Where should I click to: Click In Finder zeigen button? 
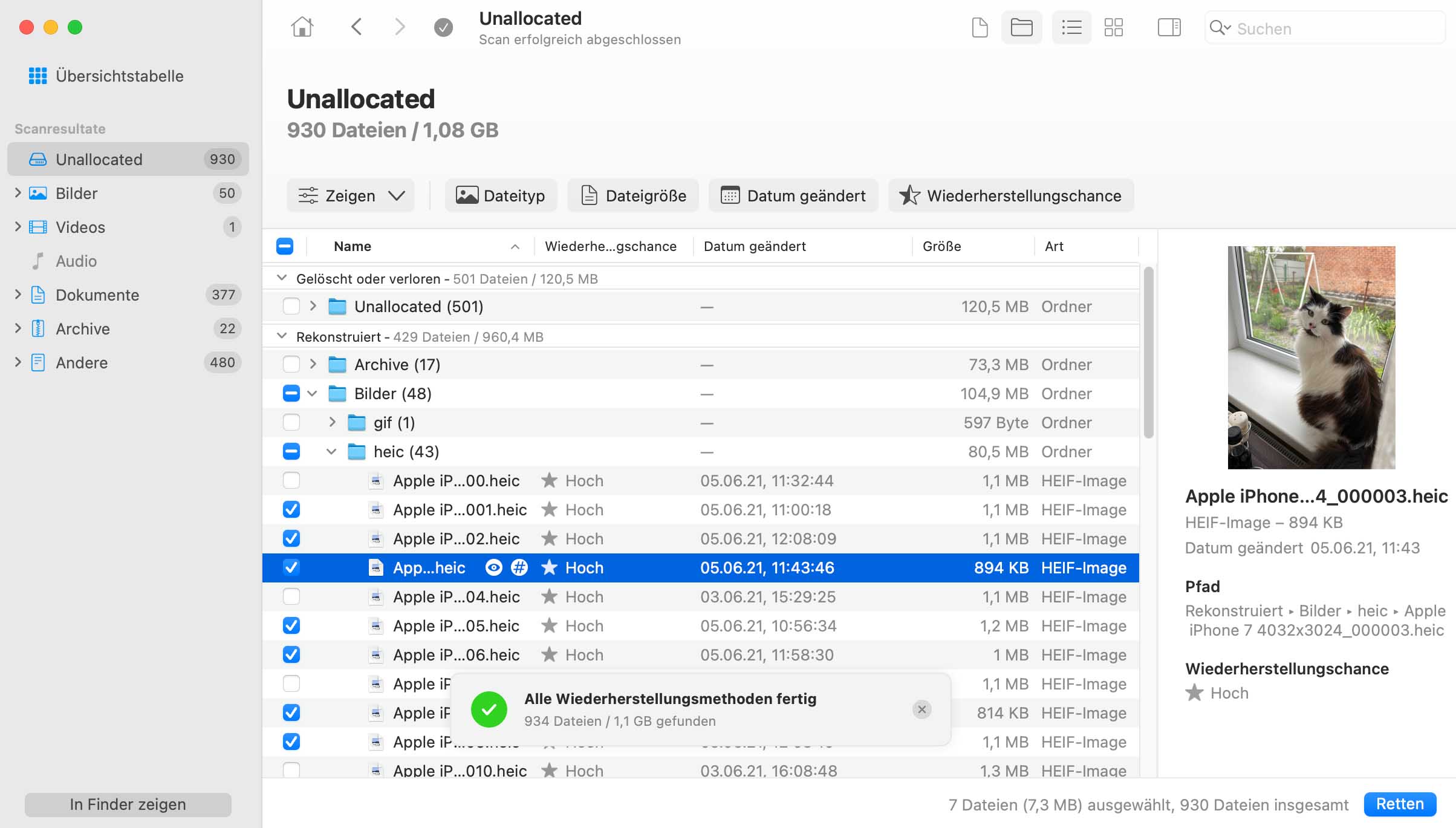click(x=128, y=804)
